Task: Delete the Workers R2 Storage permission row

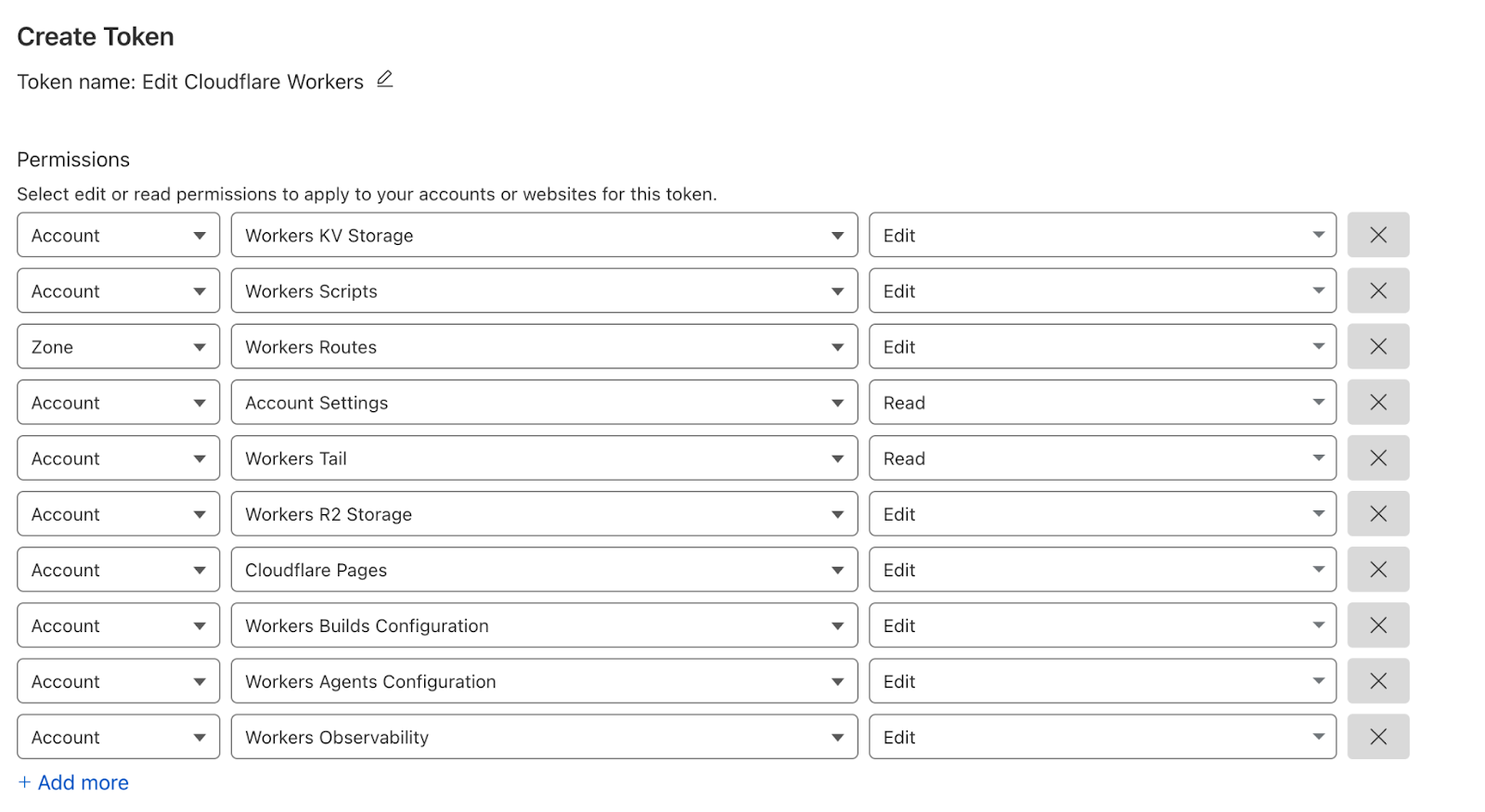Action: pos(1377,513)
